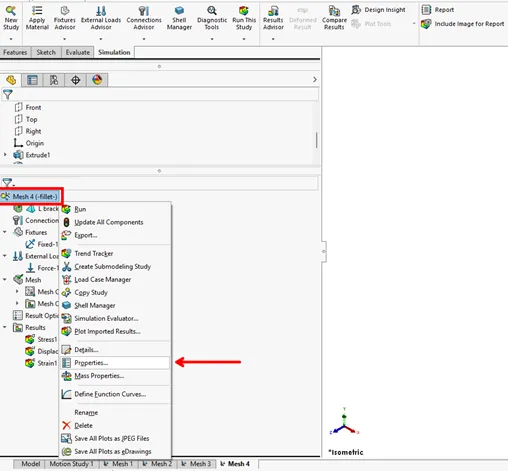Switch to the DisplayManager color sphere tab

pyautogui.click(x=97, y=80)
